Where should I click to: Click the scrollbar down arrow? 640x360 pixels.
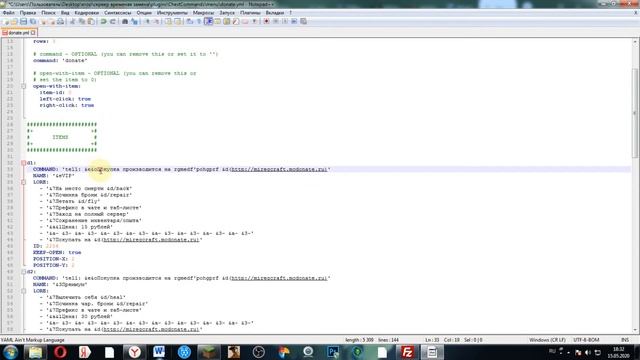click(635, 330)
